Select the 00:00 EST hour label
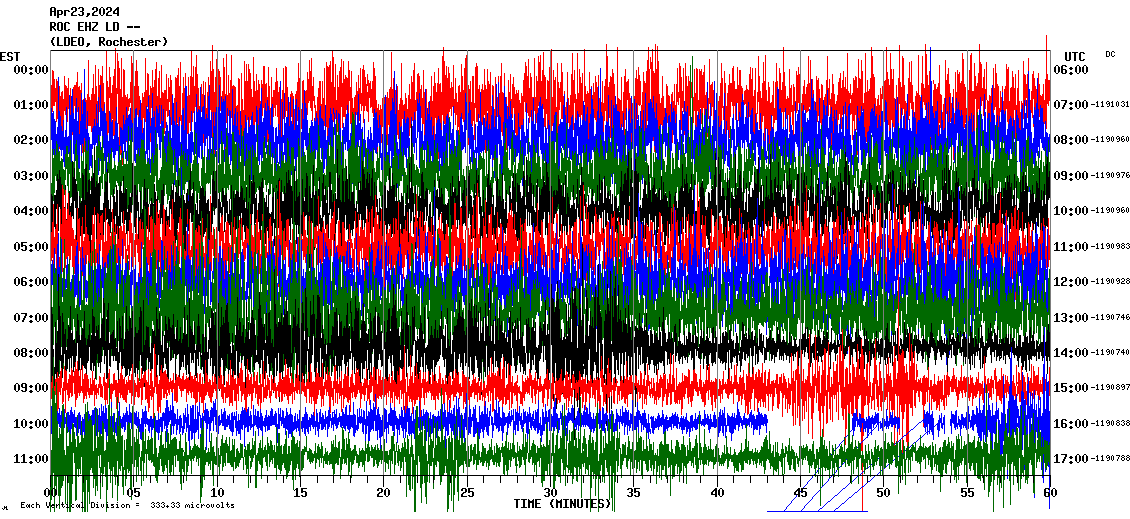 [x=31, y=69]
